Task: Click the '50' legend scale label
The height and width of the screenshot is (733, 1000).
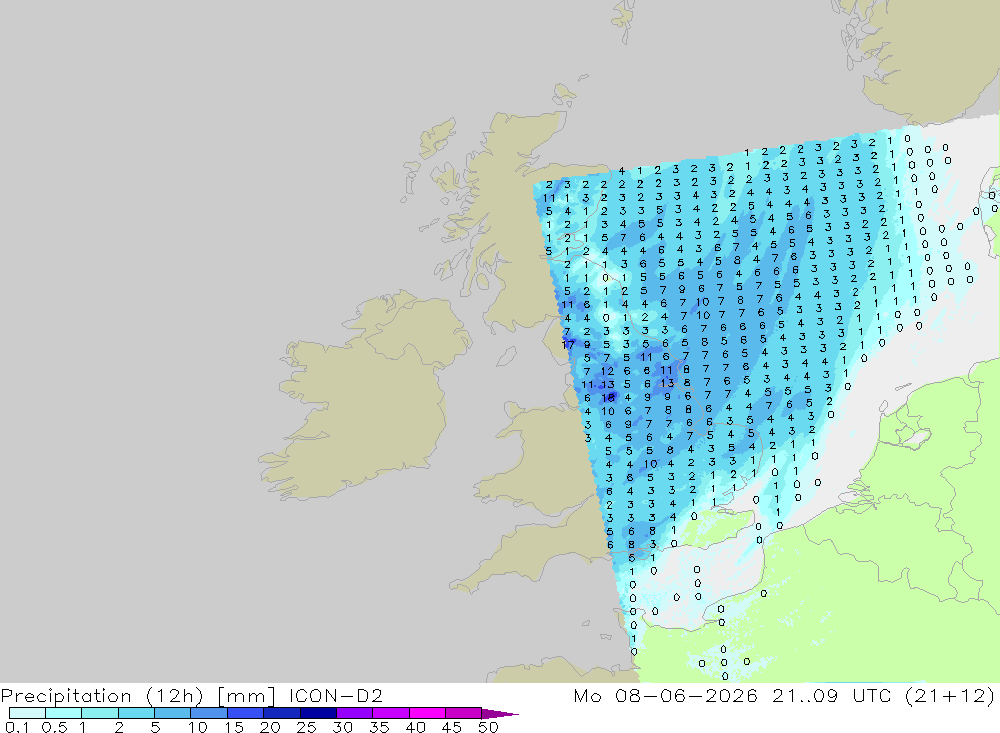Action: pos(488,727)
